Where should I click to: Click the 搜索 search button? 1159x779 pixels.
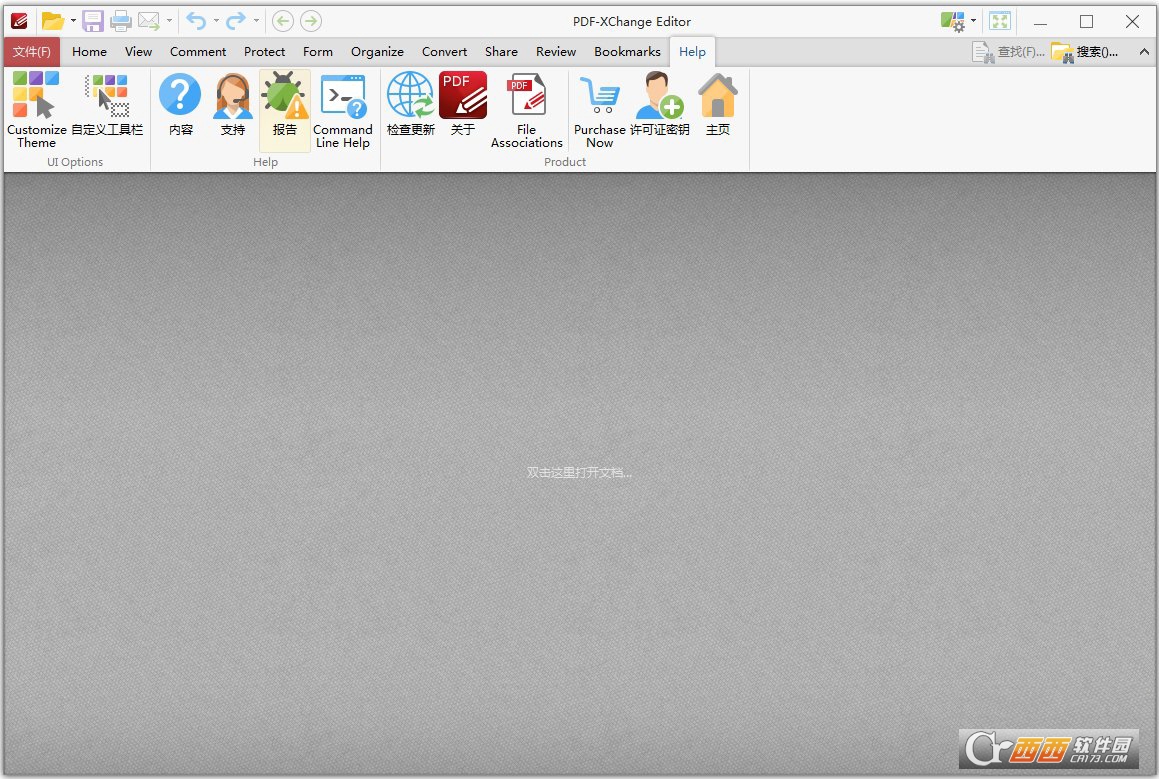1086,52
